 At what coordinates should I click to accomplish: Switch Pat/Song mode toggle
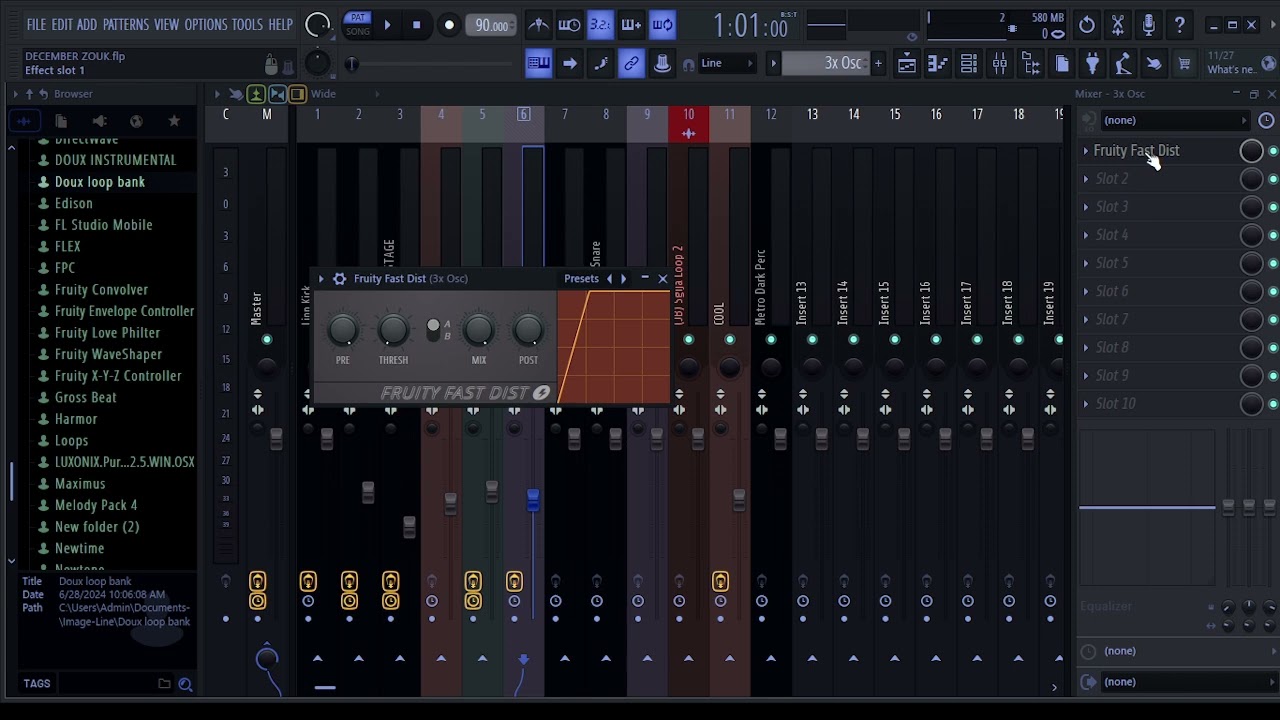point(357,25)
